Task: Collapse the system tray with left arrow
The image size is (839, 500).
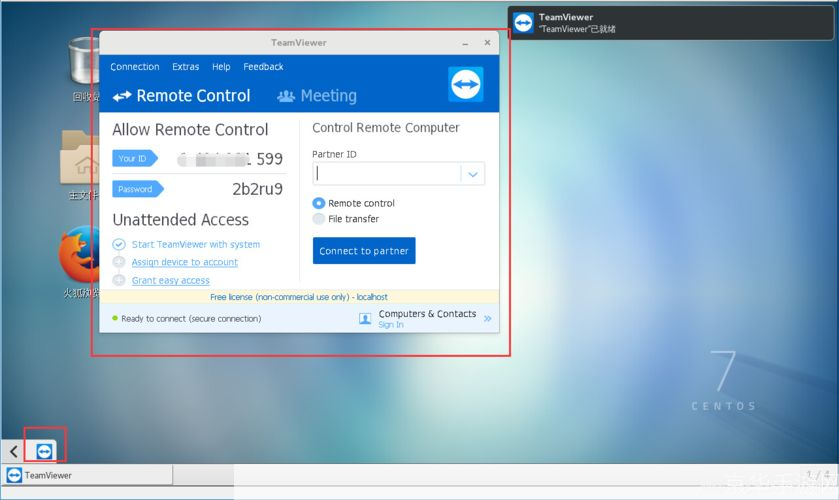Action: [14, 452]
